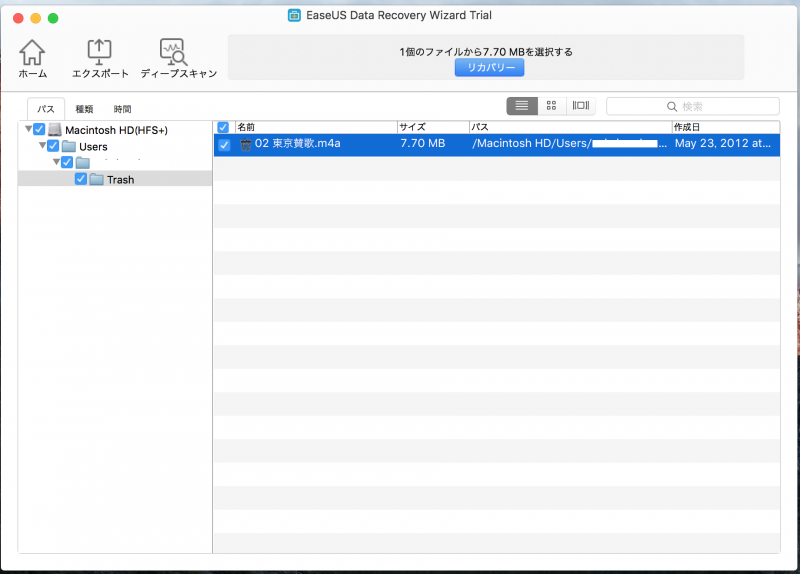Viewport: 800px width, 574px height.
Task: Uncheck Macintosh HD(HFS+) checkbox
Action: pos(39,130)
